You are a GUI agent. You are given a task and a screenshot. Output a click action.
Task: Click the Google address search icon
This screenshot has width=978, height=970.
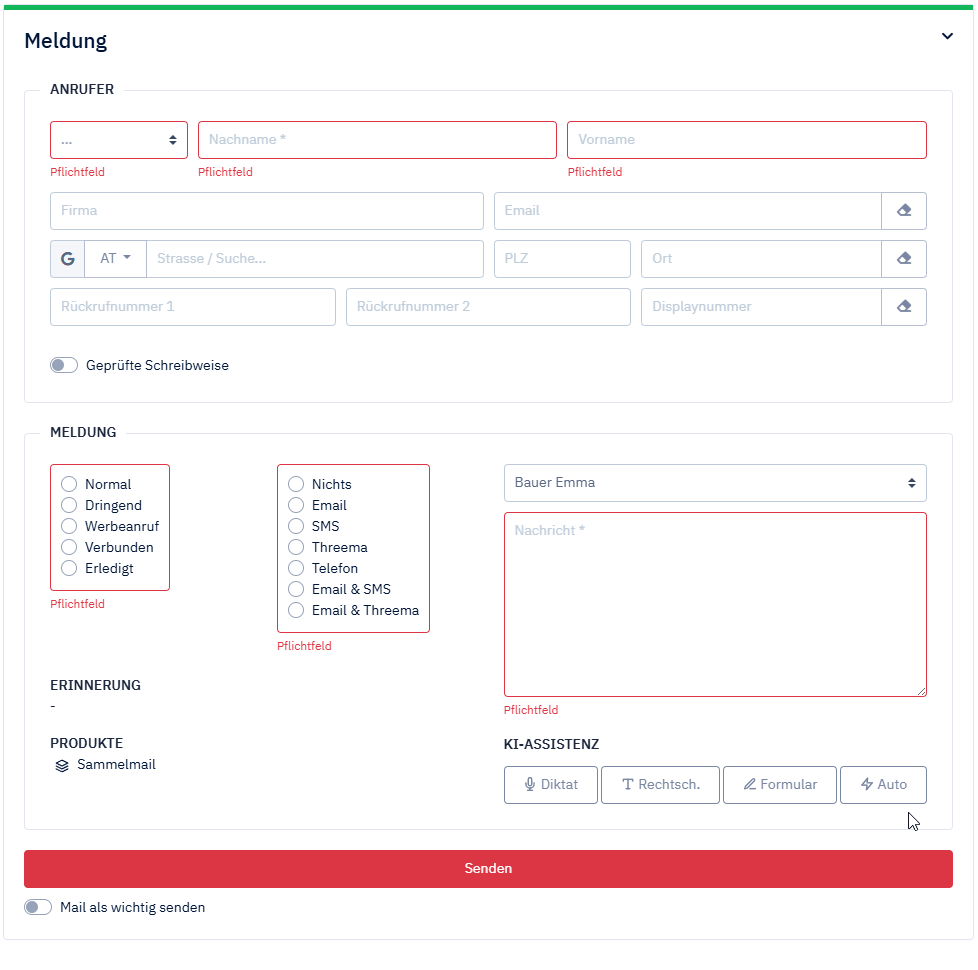pyautogui.click(x=68, y=259)
